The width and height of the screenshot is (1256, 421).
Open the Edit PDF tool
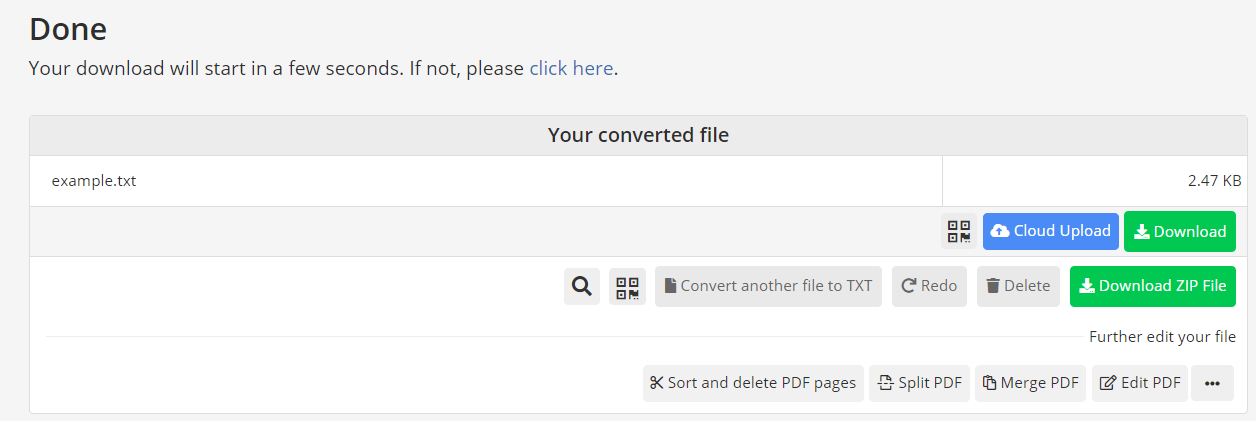pyautogui.click(x=1140, y=383)
